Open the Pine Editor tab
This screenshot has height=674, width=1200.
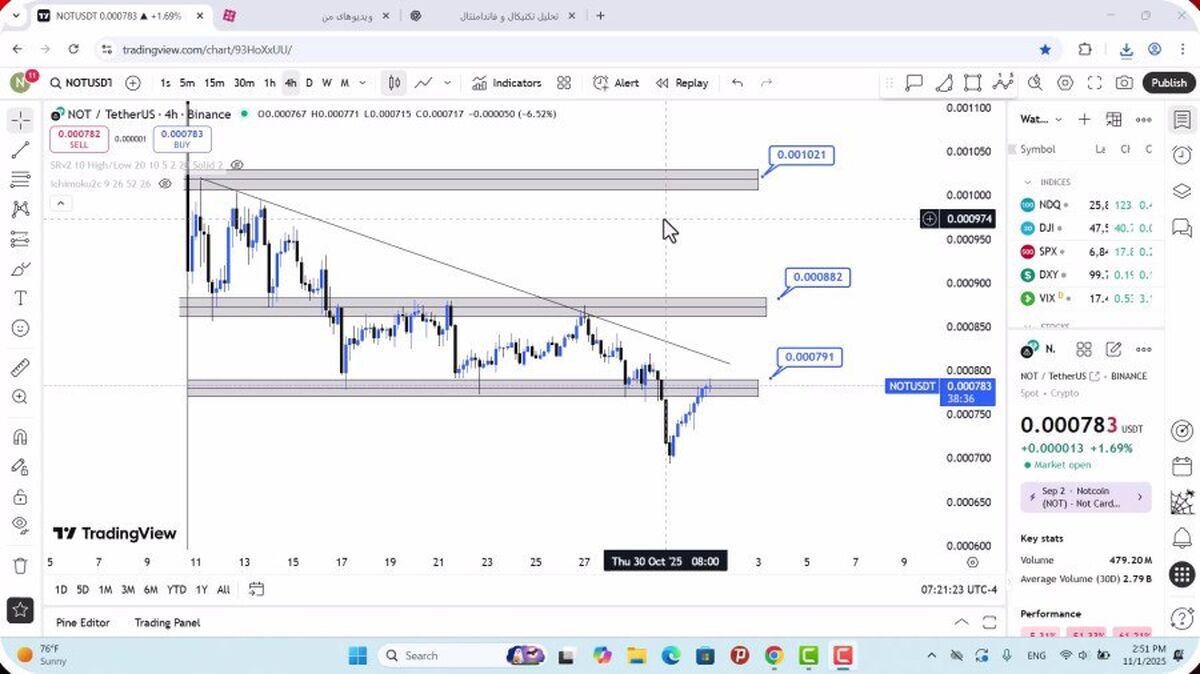tap(83, 622)
